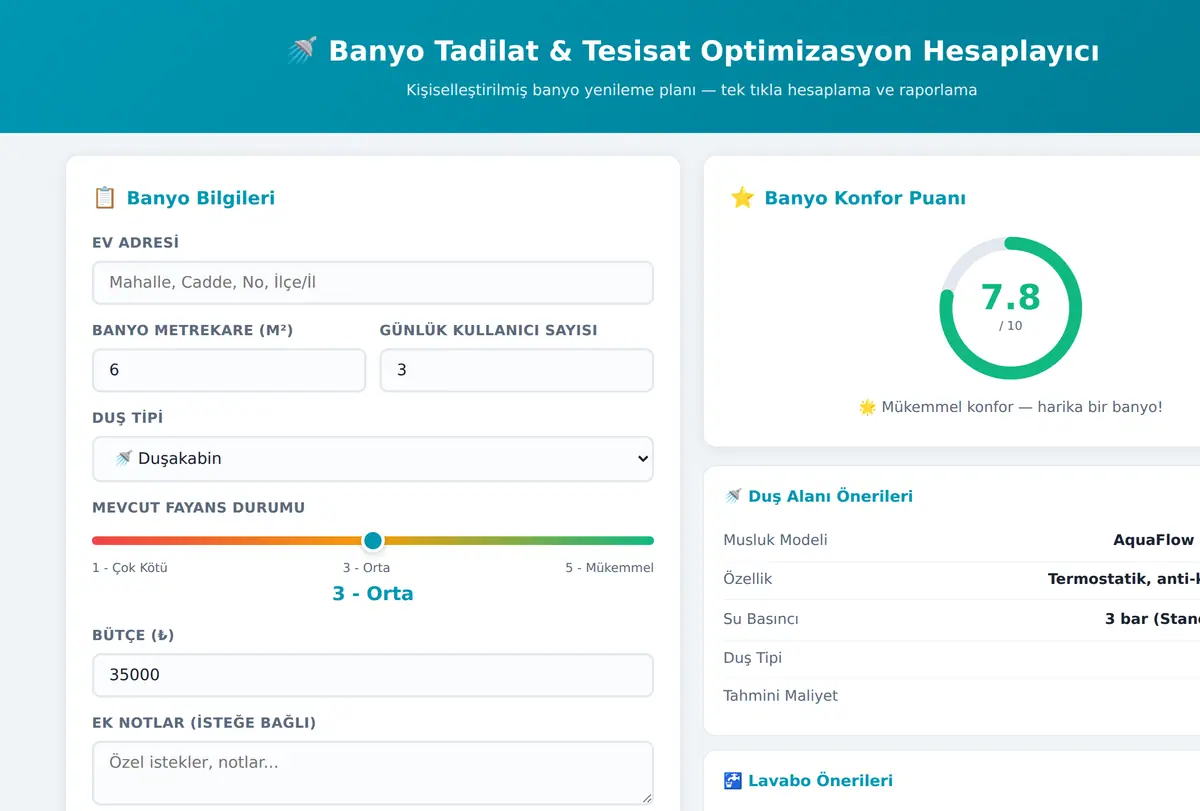1200x811 pixels.
Task: Click the Günlük Kullanıcı Sayısı field
Action: [x=516, y=370]
